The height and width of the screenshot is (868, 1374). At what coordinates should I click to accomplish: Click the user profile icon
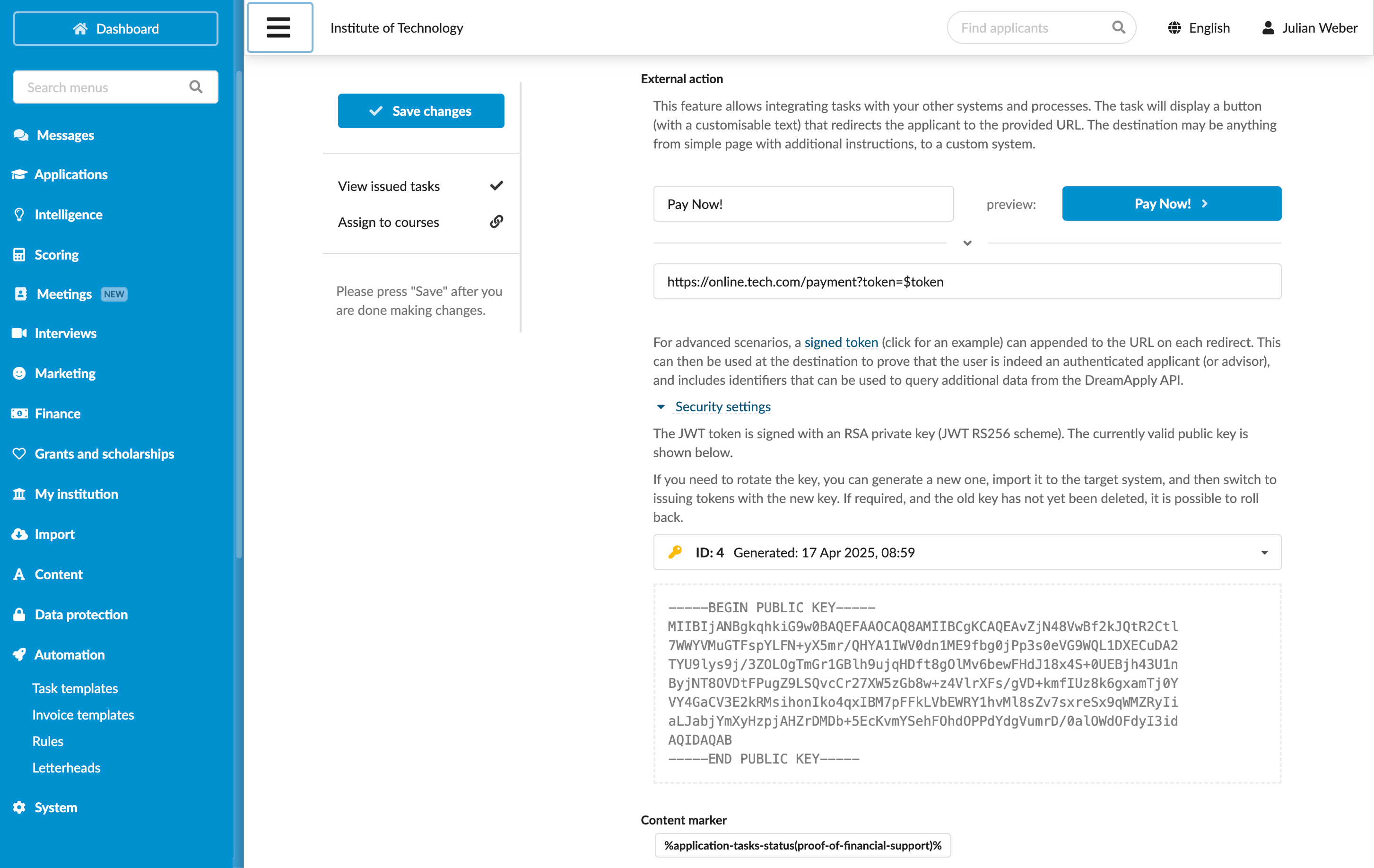(x=1268, y=28)
